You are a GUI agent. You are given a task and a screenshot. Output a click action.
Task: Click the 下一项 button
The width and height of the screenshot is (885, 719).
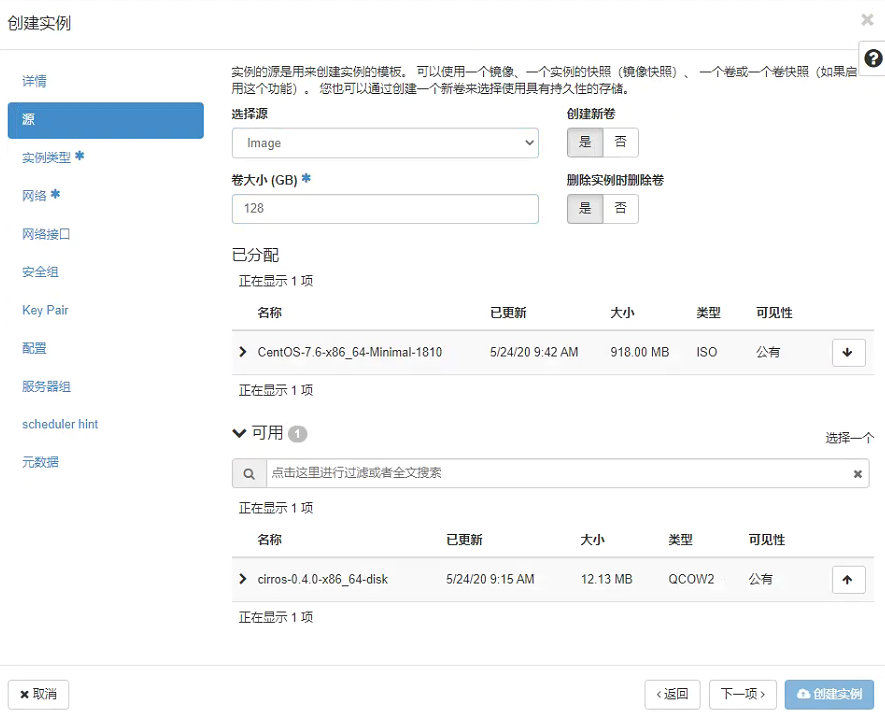tap(742, 694)
